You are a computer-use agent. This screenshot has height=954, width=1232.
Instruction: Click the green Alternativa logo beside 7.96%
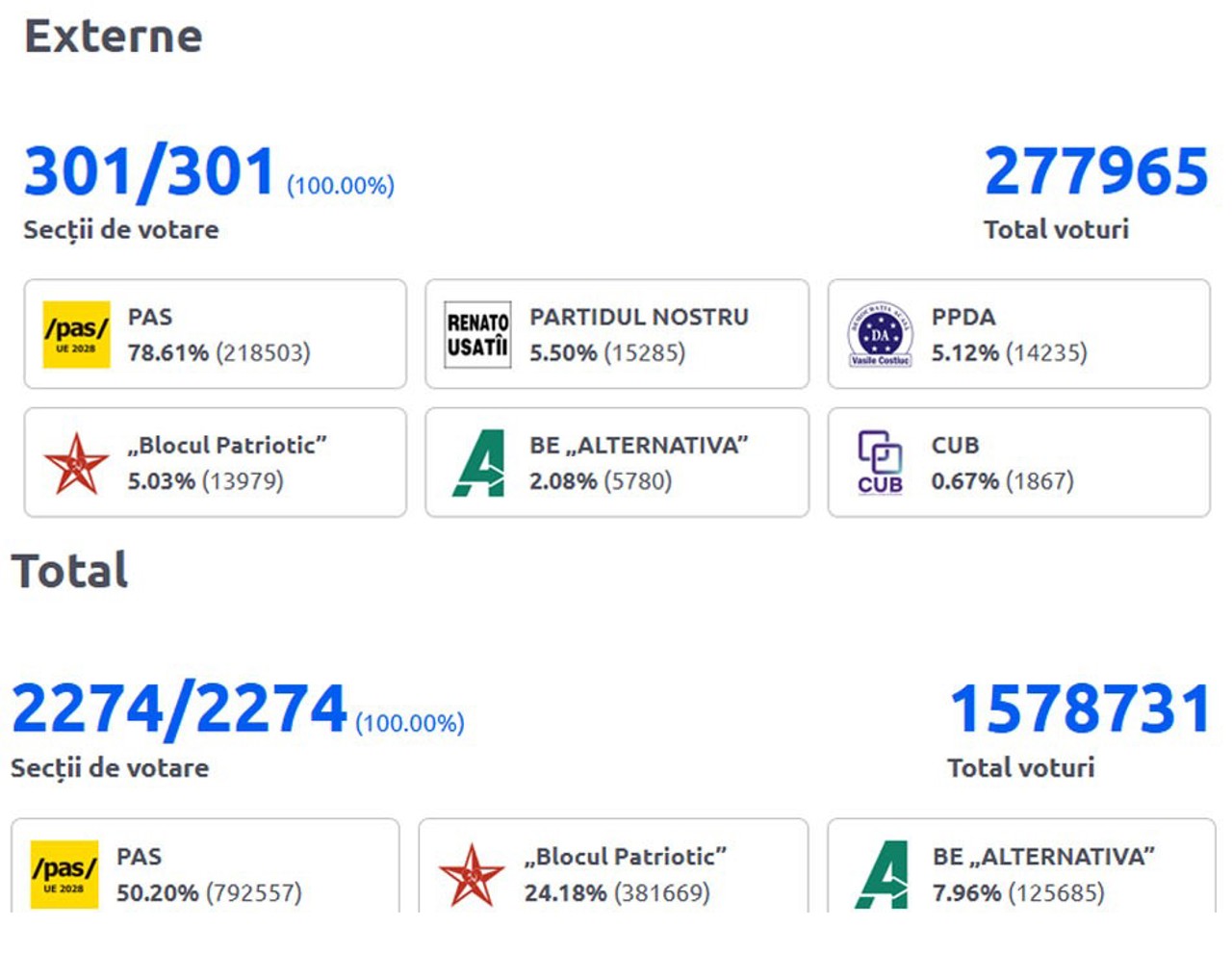[882, 874]
